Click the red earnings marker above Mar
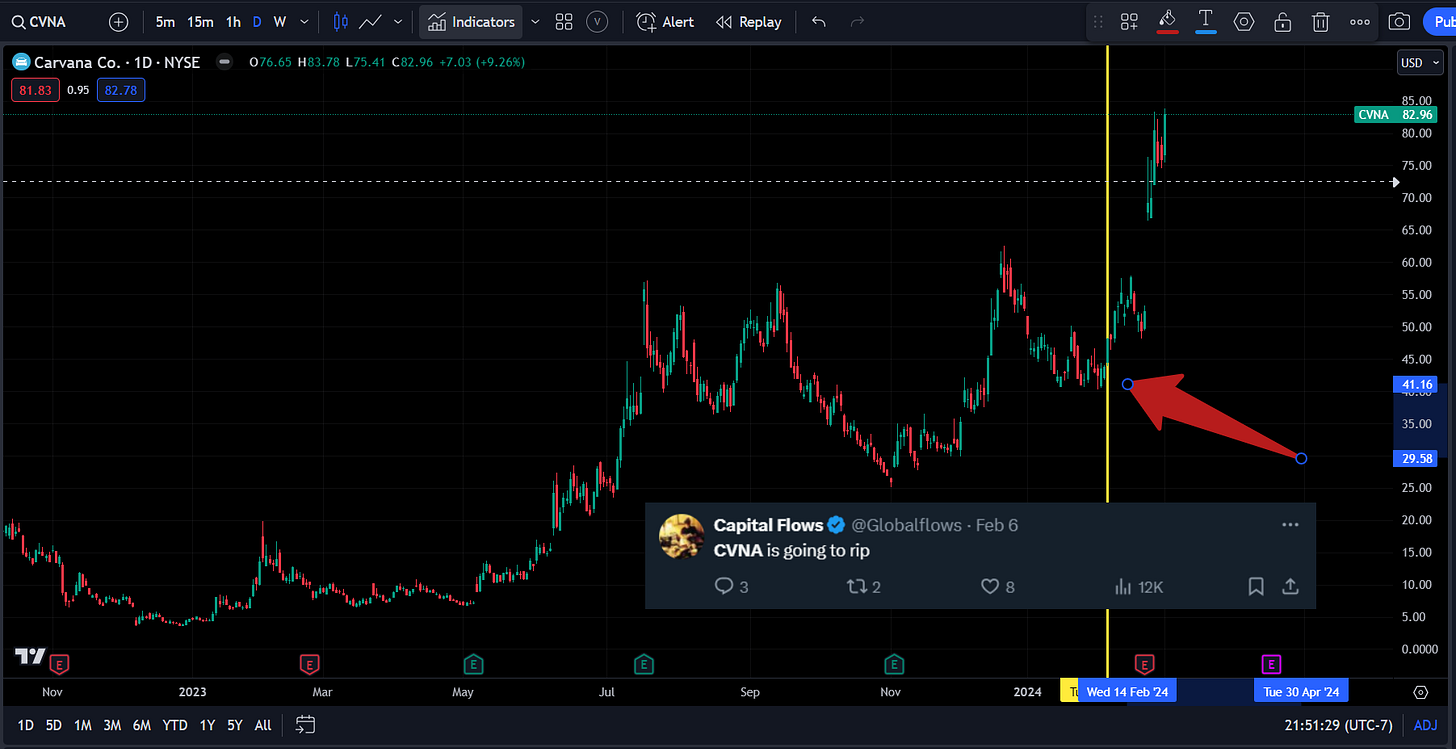The image size is (1456, 749). [x=310, y=663]
